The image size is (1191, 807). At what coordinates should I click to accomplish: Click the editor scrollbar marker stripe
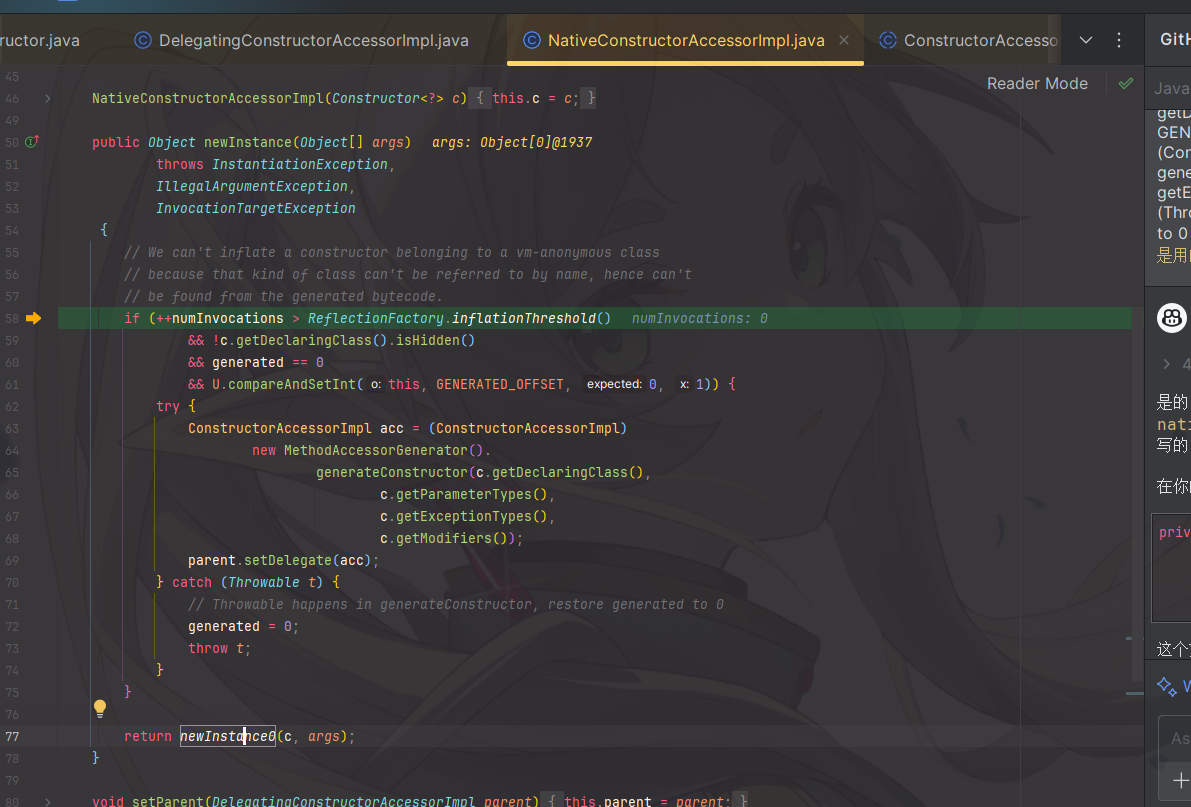tap(1134, 693)
